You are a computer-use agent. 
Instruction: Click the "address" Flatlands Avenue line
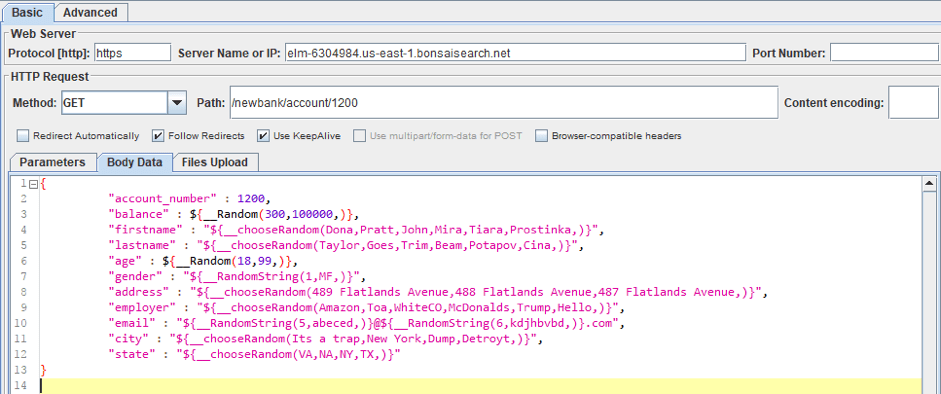(x=438, y=293)
